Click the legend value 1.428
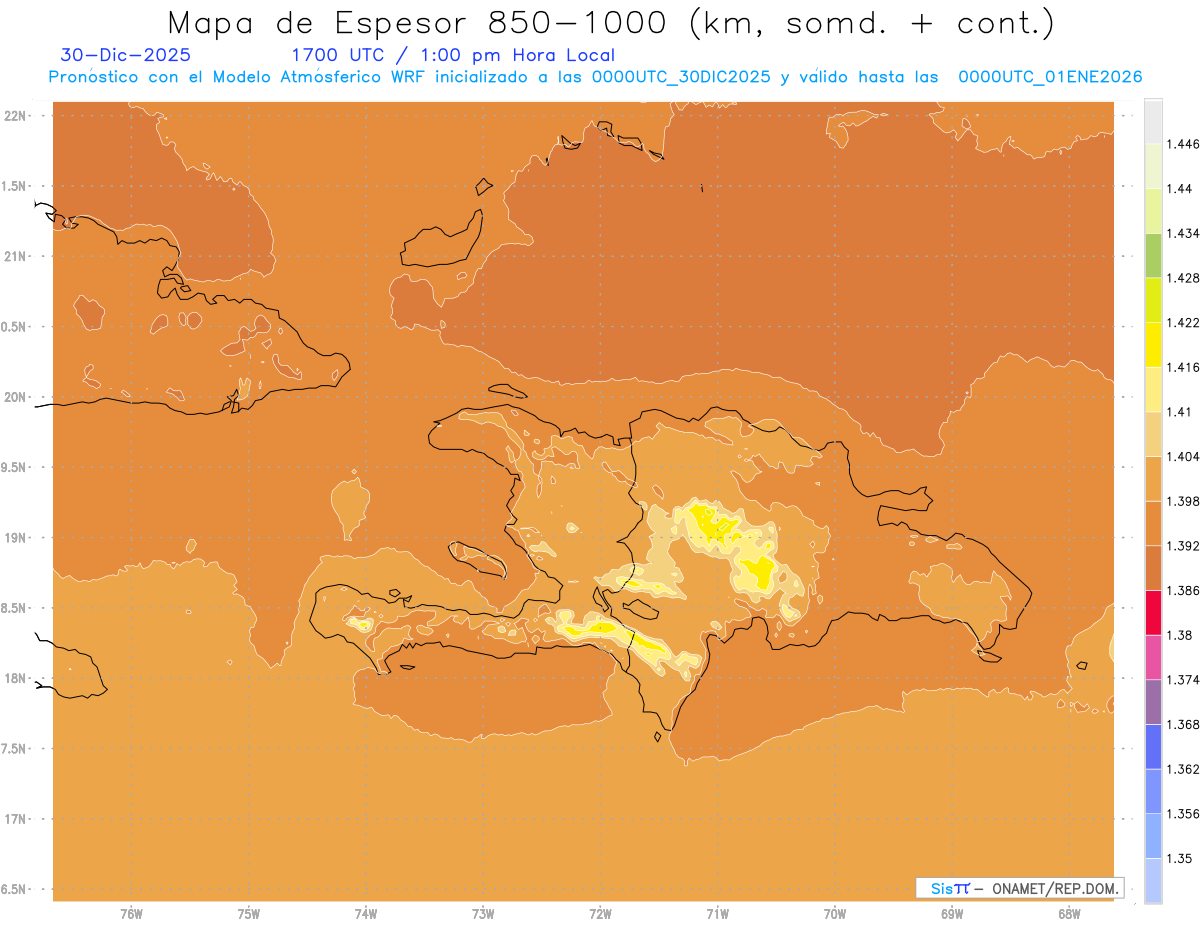This screenshot has height=927, width=1200. coord(1183,278)
